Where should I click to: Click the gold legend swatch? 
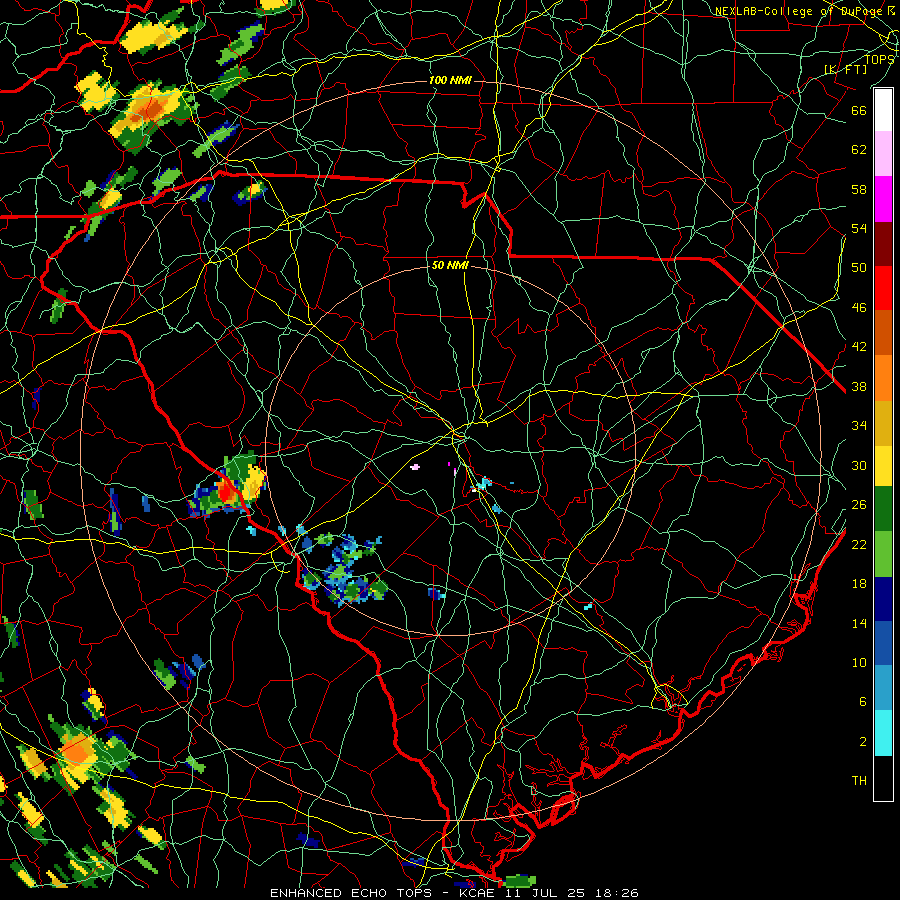[883, 422]
